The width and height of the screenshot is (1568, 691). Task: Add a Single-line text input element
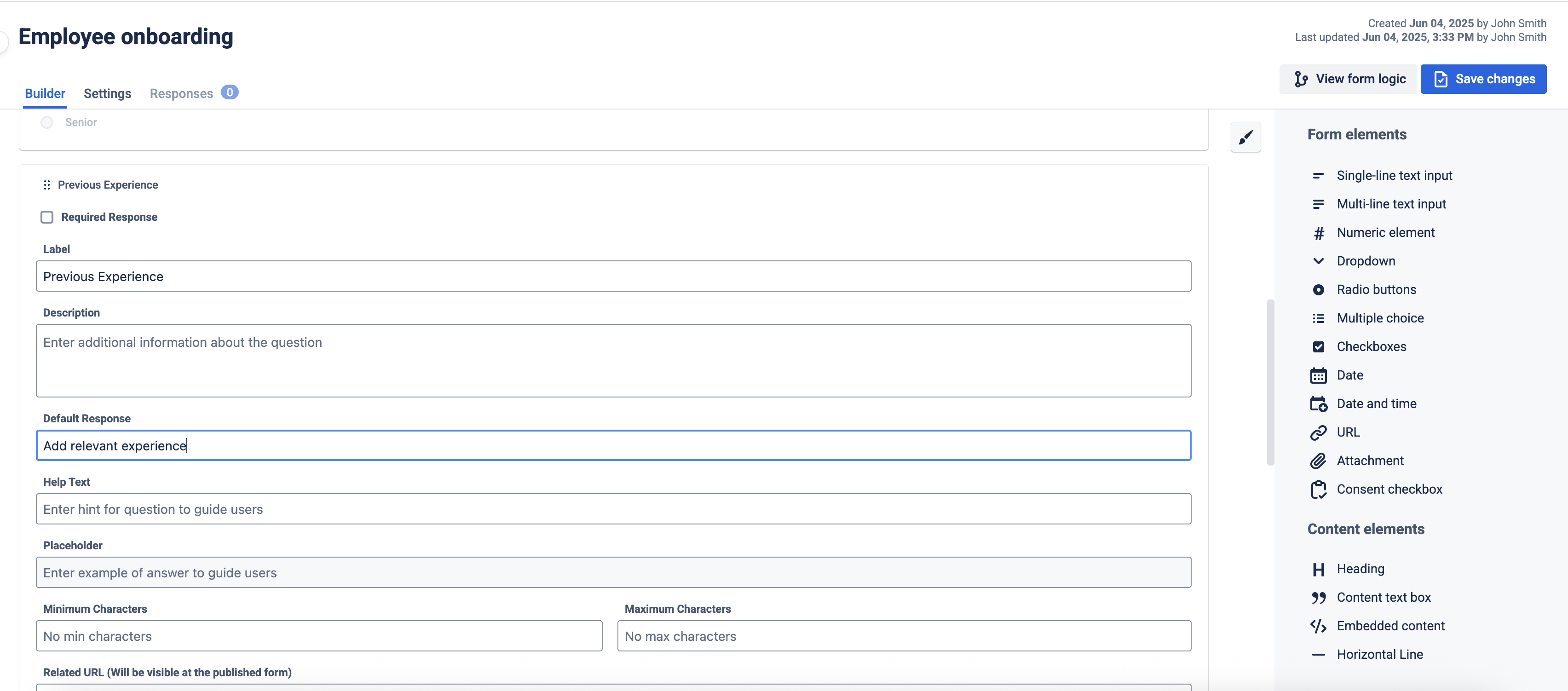(1394, 175)
